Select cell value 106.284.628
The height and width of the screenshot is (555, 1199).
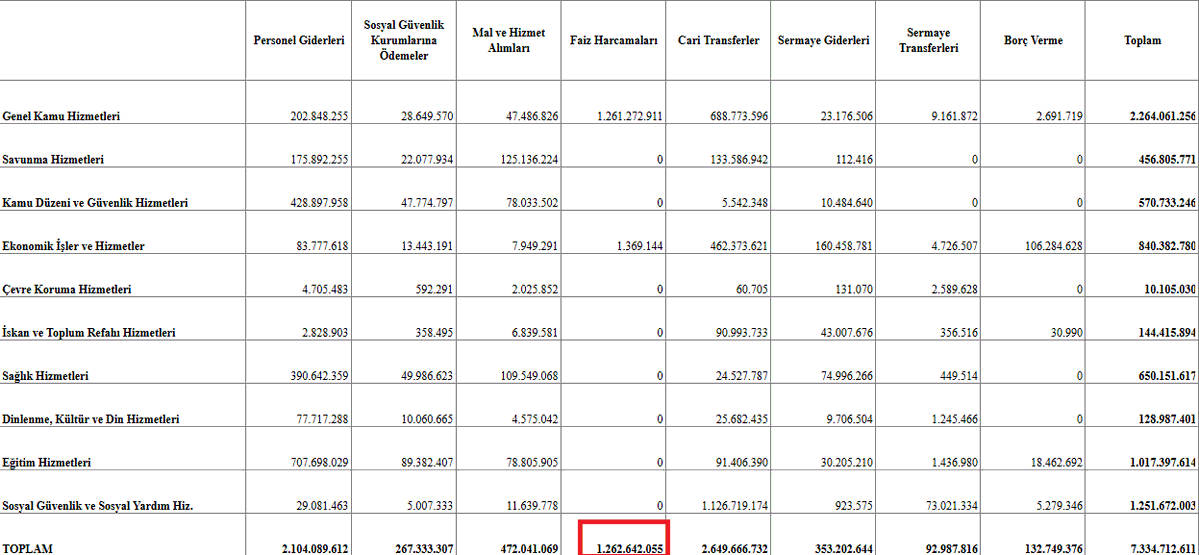[x=1053, y=246]
